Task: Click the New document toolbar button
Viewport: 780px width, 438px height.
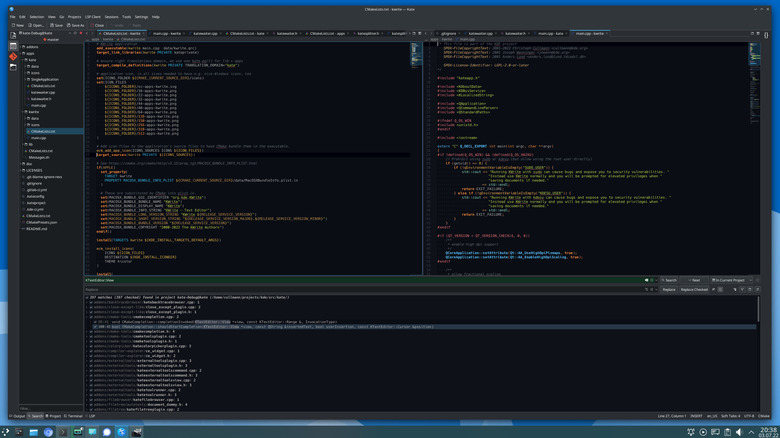Action: (18, 25)
